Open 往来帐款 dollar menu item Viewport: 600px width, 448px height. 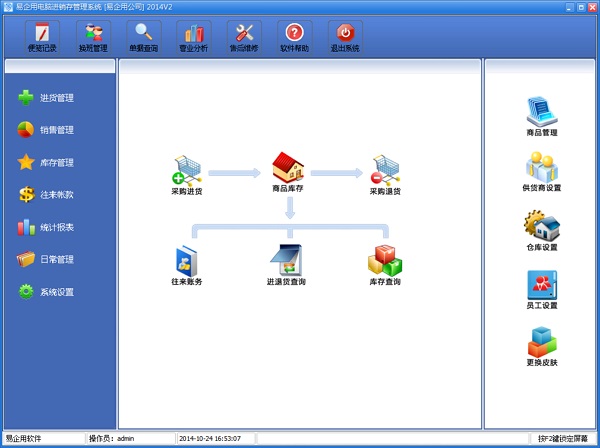(56, 195)
